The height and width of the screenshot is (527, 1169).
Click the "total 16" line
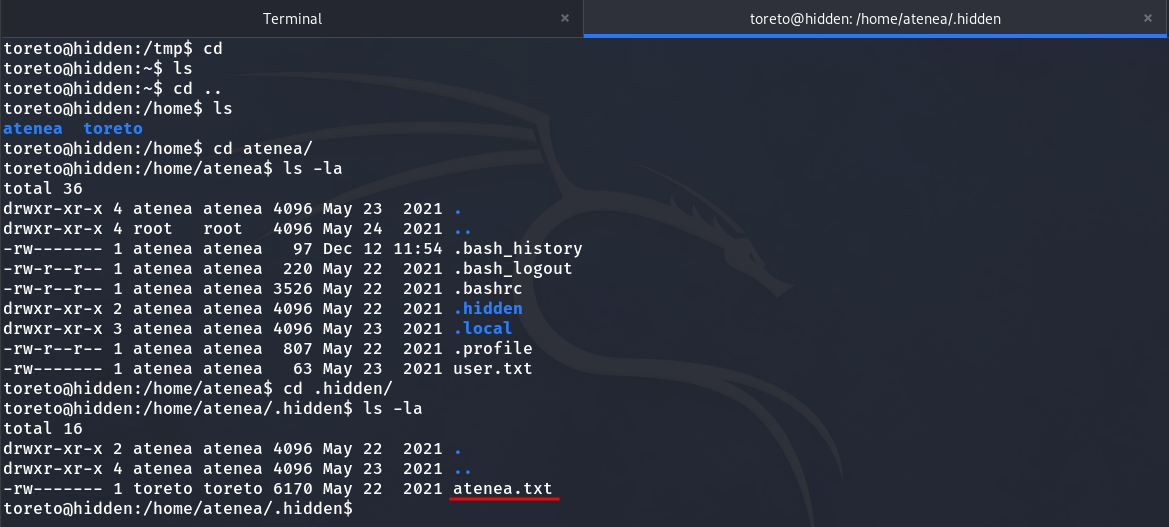coord(43,428)
